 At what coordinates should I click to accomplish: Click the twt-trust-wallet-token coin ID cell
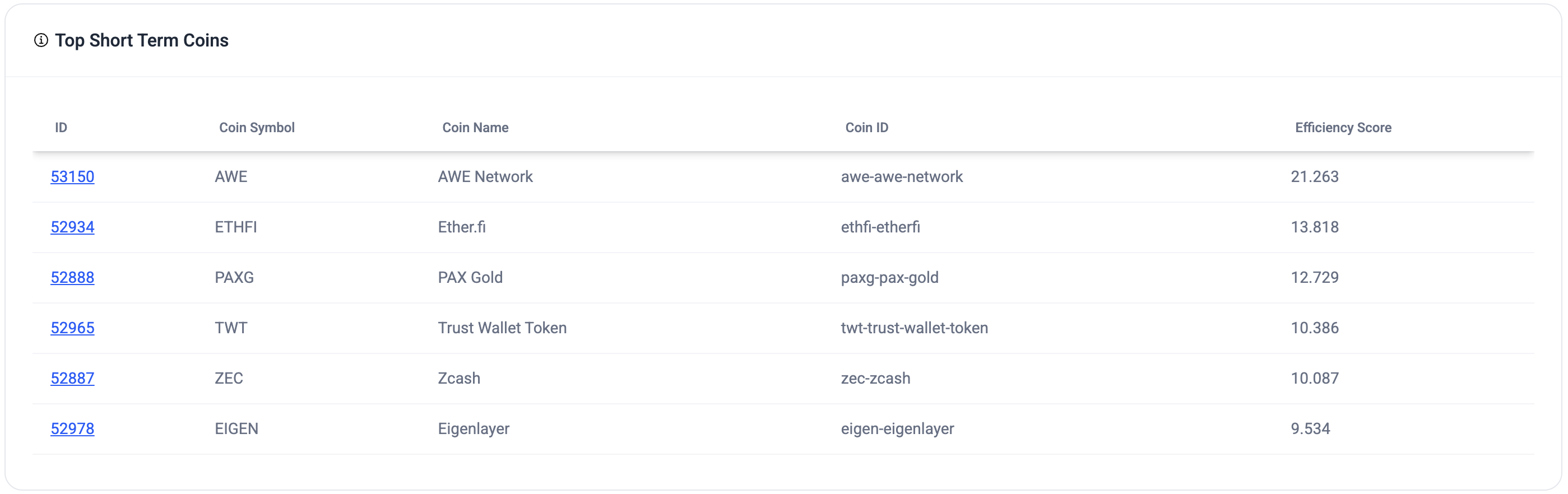(913, 327)
